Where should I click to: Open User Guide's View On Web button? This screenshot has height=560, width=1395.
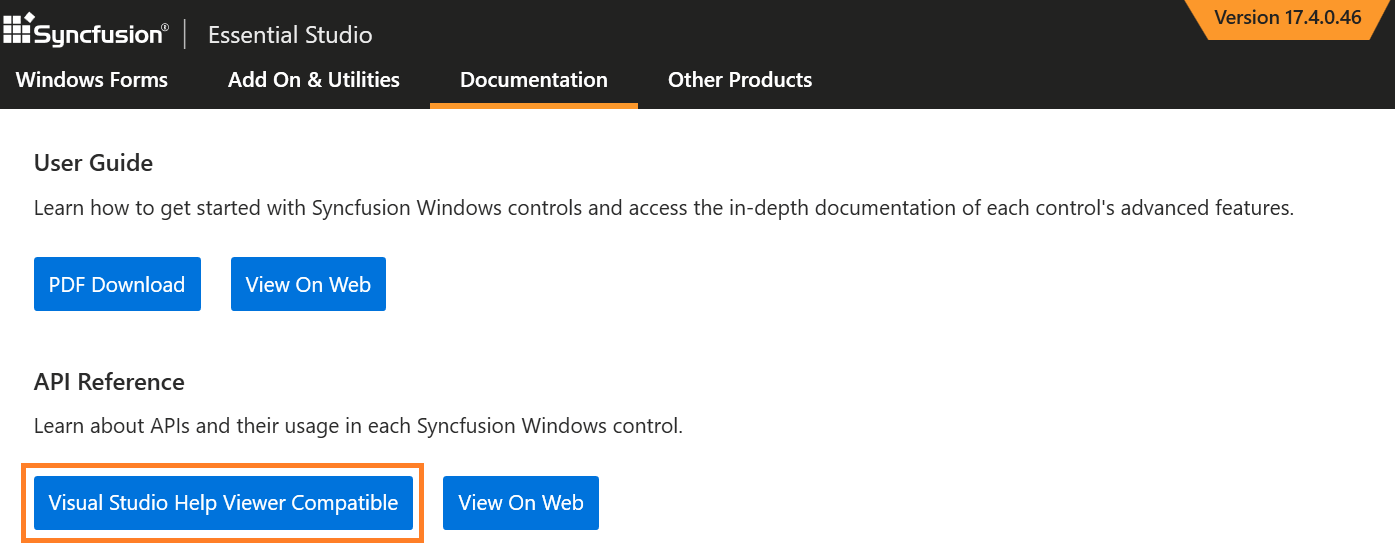(308, 284)
